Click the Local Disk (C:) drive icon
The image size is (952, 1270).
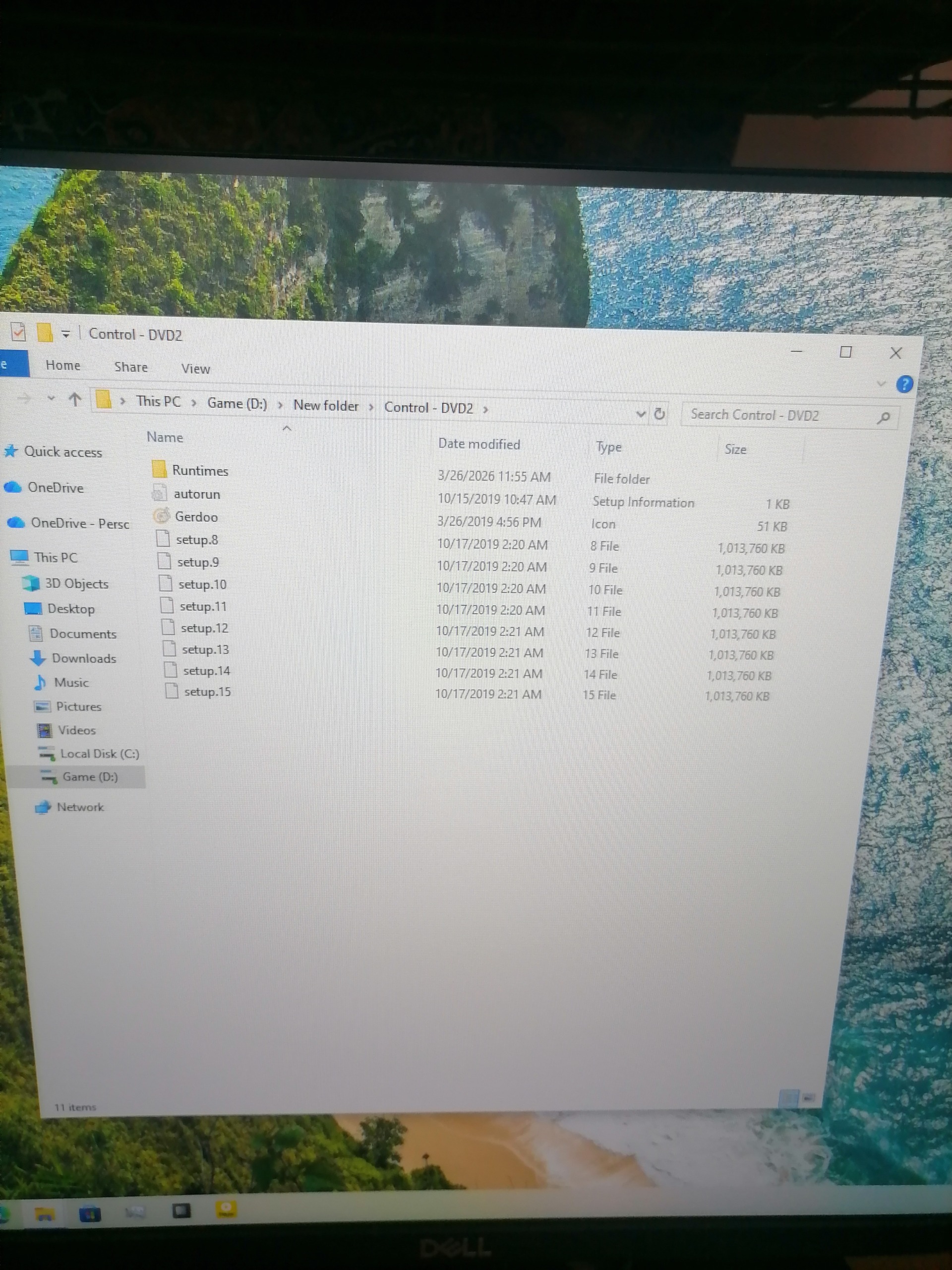tap(46, 753)
